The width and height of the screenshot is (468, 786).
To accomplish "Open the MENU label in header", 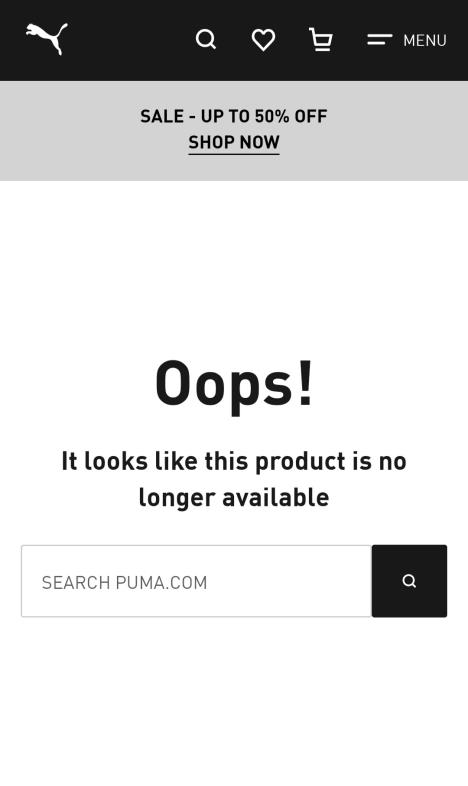I will pos(425,40).
